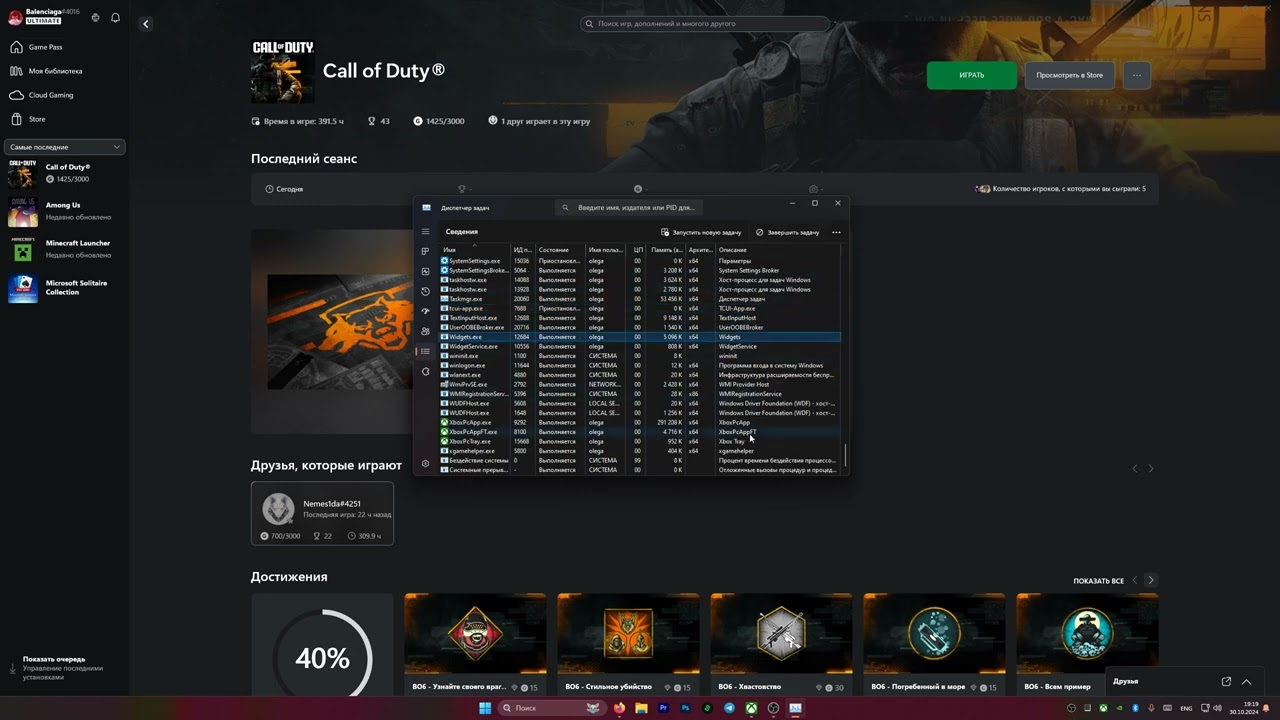Select Minecraft Launcher in recent list

click(63, 249)
